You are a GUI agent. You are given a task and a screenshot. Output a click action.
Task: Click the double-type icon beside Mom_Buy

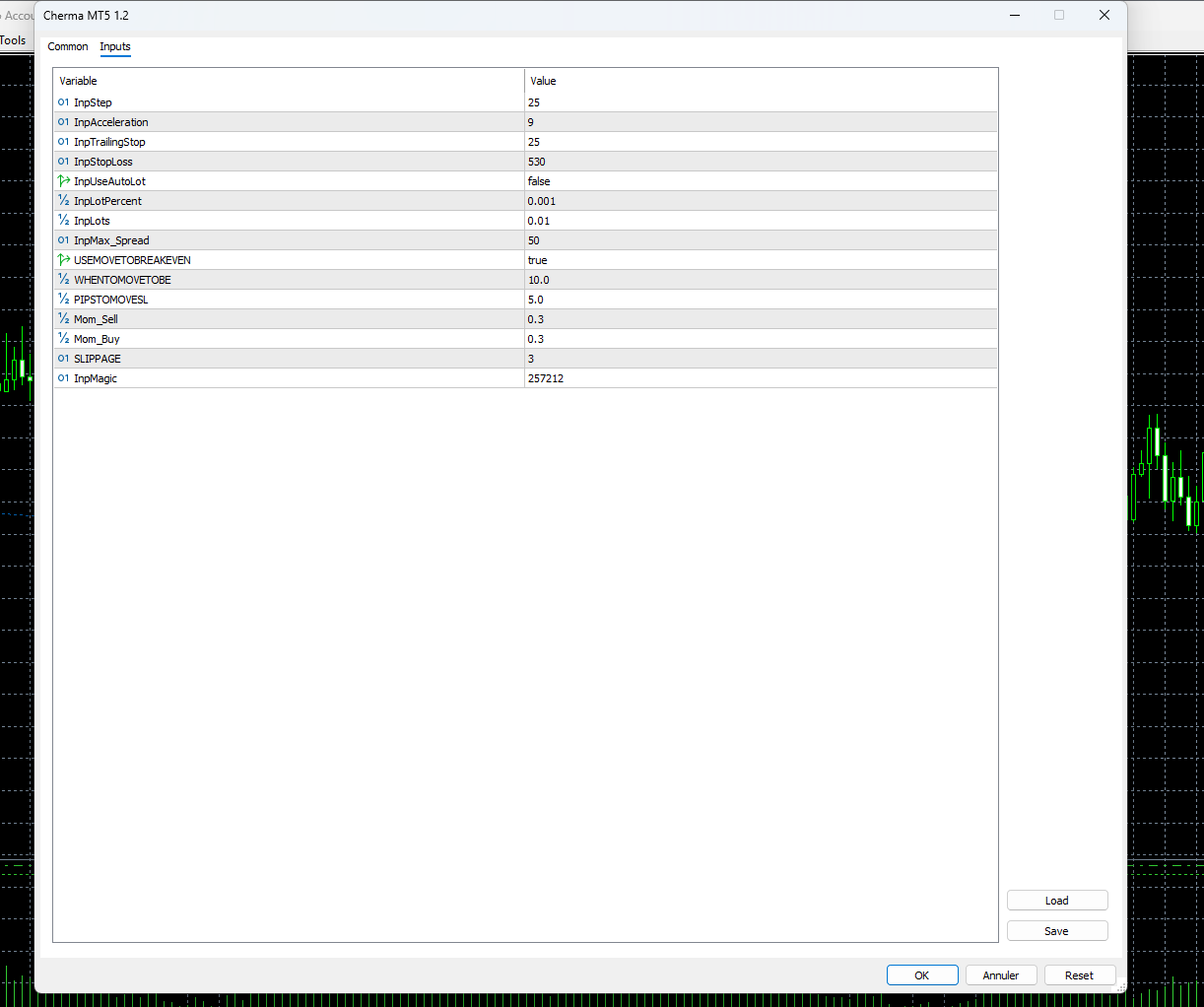pyautogui.click(x=63, y=339)
